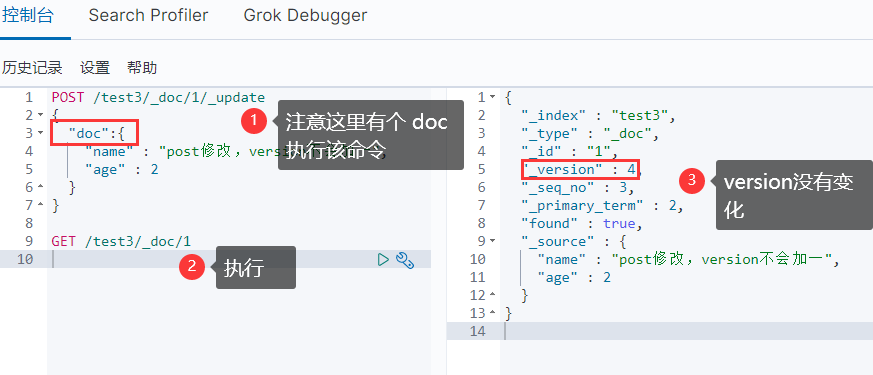The height and width of the screenshot is (375, 873).
Task: Collapse the "doc" object fold at request line 3
Action: point(40,133)
